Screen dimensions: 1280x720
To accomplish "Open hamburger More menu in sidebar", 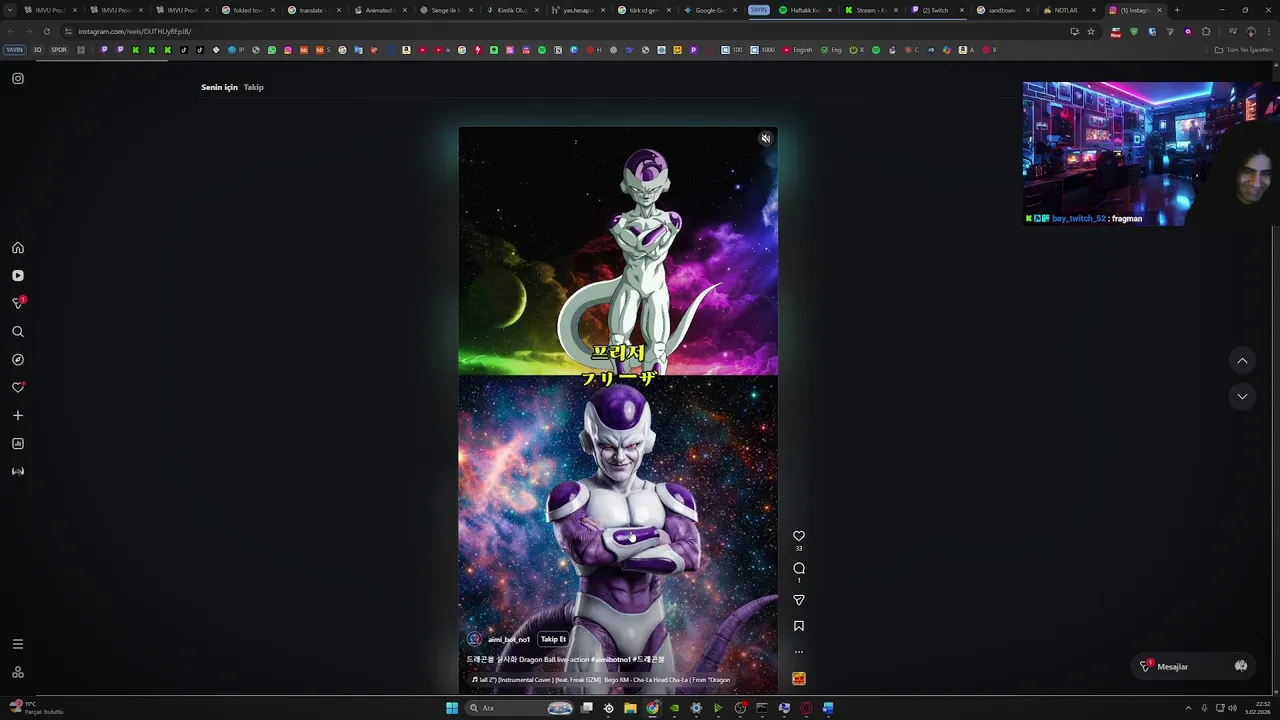I will pos(18,644).
